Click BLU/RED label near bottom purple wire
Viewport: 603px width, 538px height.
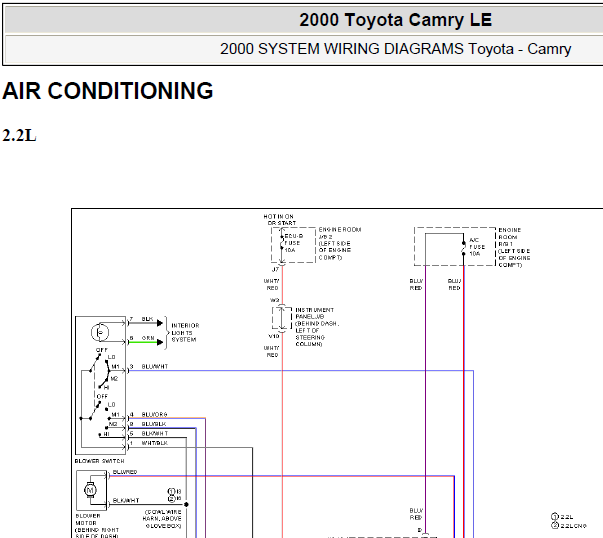tap(416, 514)
